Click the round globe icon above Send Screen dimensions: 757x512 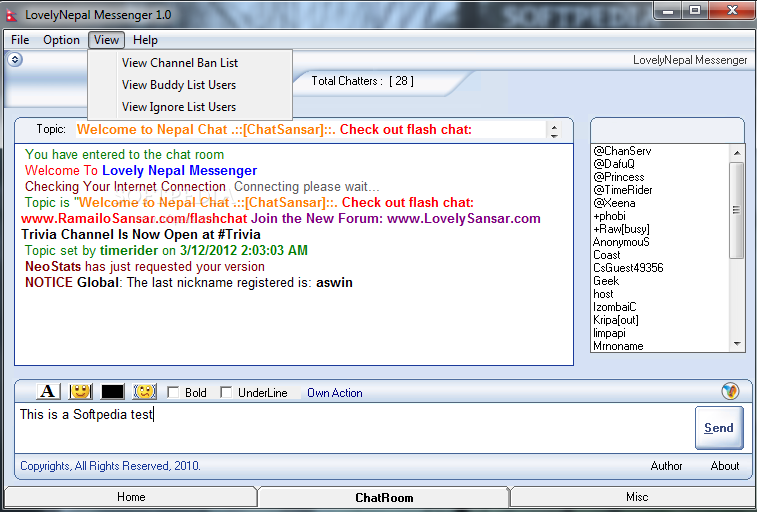click(x=730, y=391)
